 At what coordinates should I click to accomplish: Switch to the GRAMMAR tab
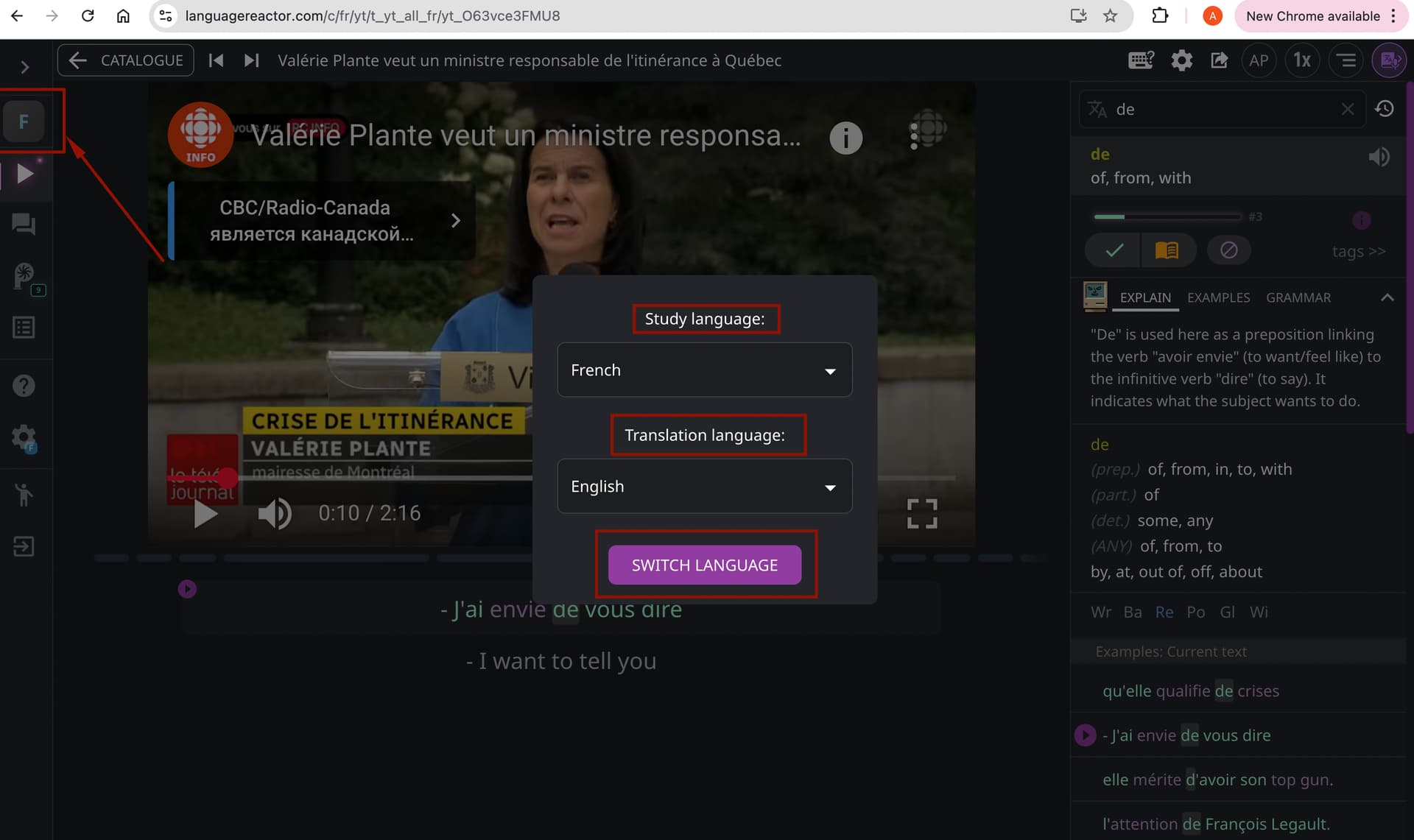[x=1298, y=297]
